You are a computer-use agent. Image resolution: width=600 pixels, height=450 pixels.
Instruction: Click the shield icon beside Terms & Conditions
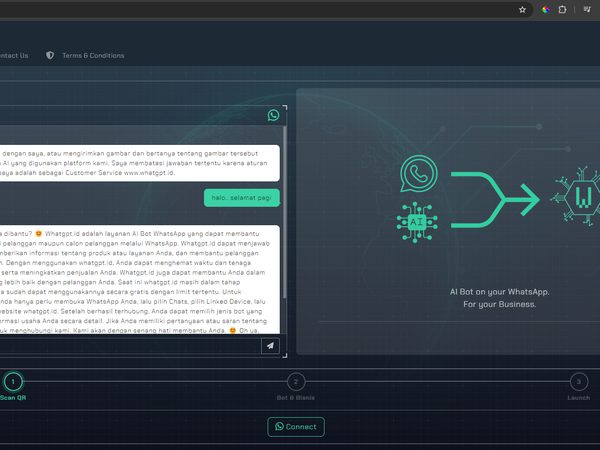pyautogui.click(x=50, y=55)
